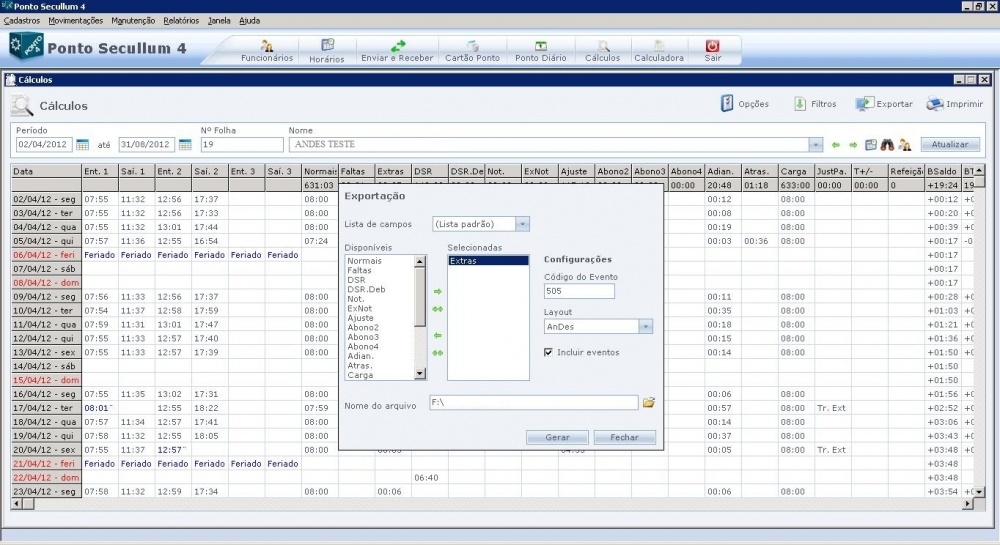Click the employee people icon beside binoculars

904,145
